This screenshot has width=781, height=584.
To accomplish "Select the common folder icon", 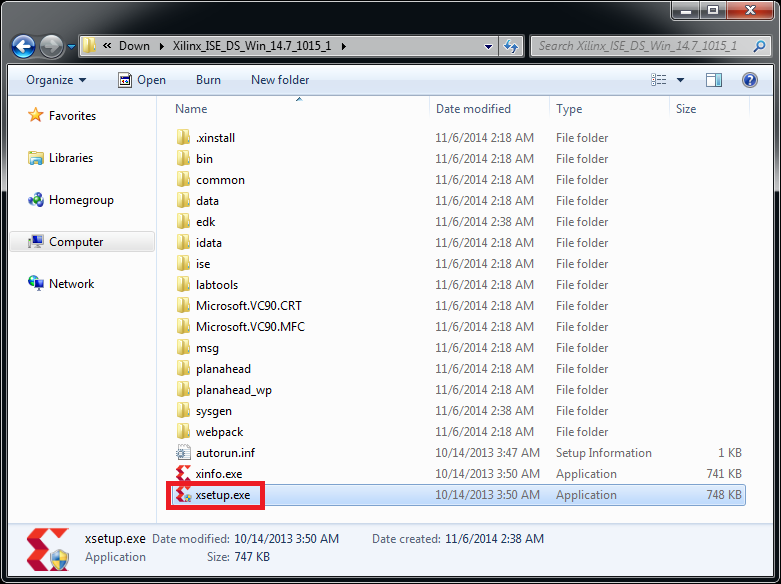I will [x=183, y=179].
